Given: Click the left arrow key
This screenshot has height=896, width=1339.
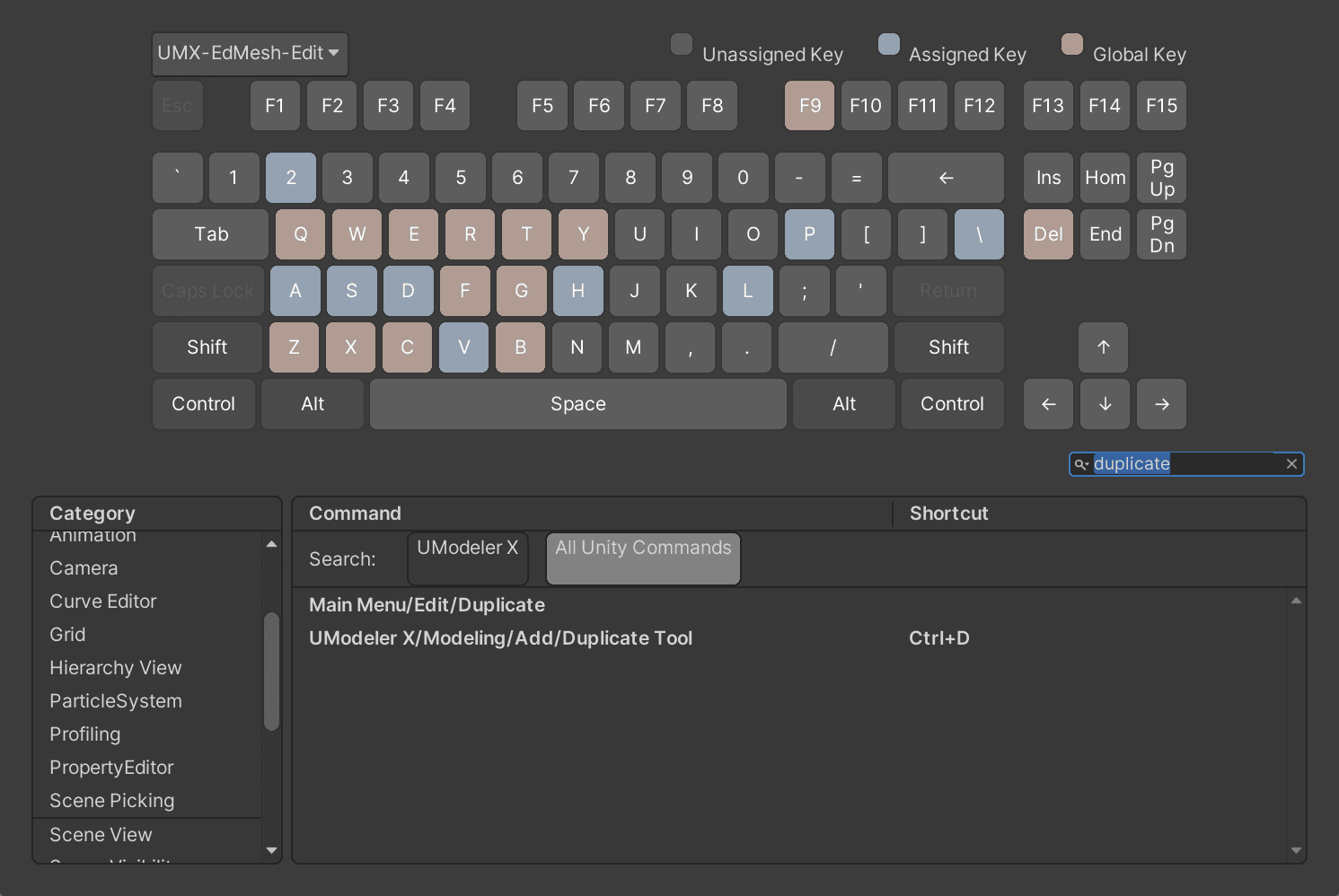Looking at the screenshot, I should pos(1048,404).
